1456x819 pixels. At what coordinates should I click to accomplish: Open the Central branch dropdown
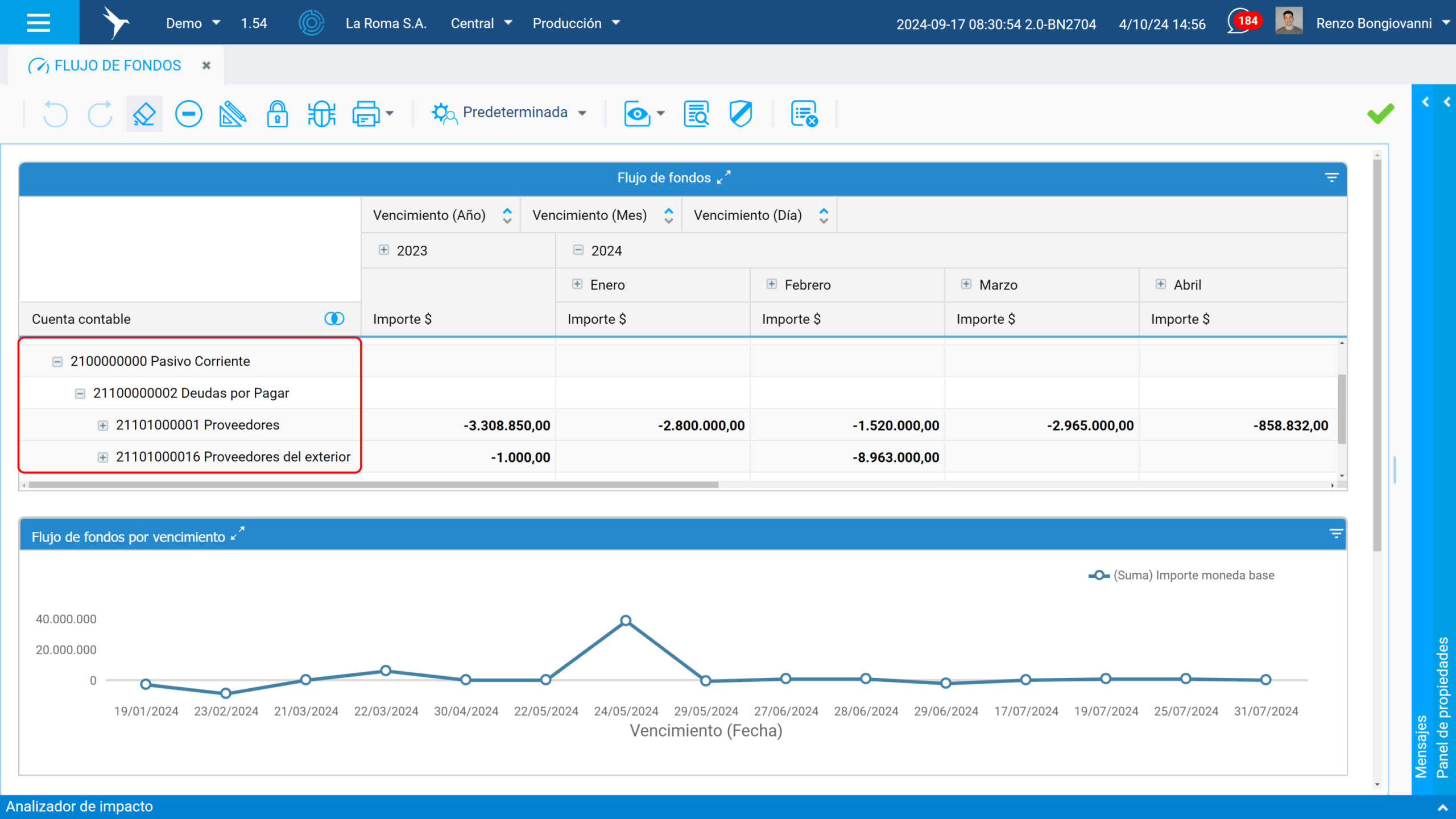(481, 23)
